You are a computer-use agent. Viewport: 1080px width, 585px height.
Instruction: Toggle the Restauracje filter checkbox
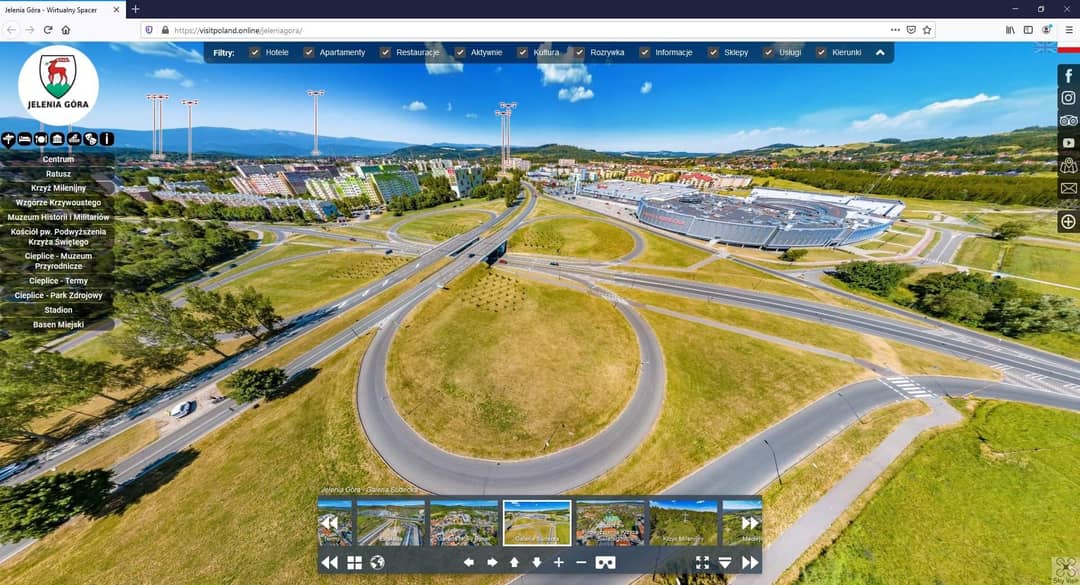tap(385, 52)
